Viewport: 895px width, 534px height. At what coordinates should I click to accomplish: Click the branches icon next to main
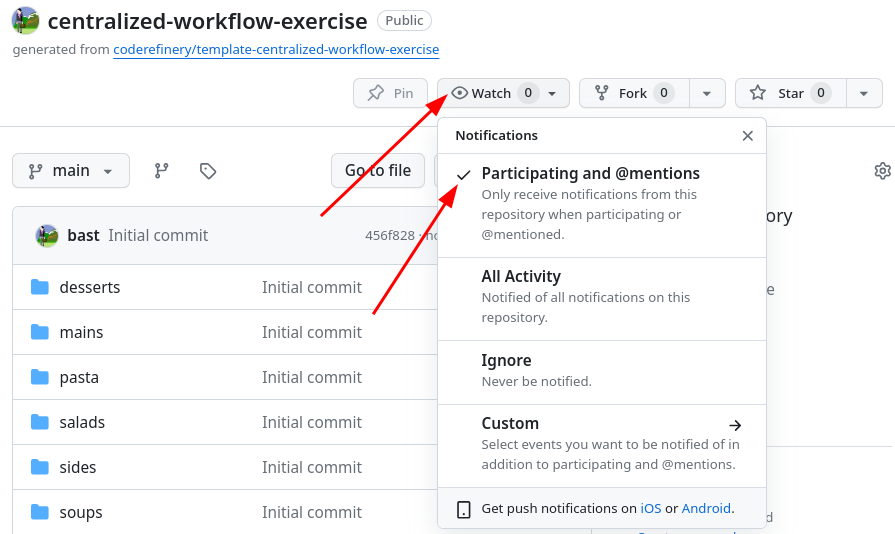pyautogui.click(x=161, y=171)
